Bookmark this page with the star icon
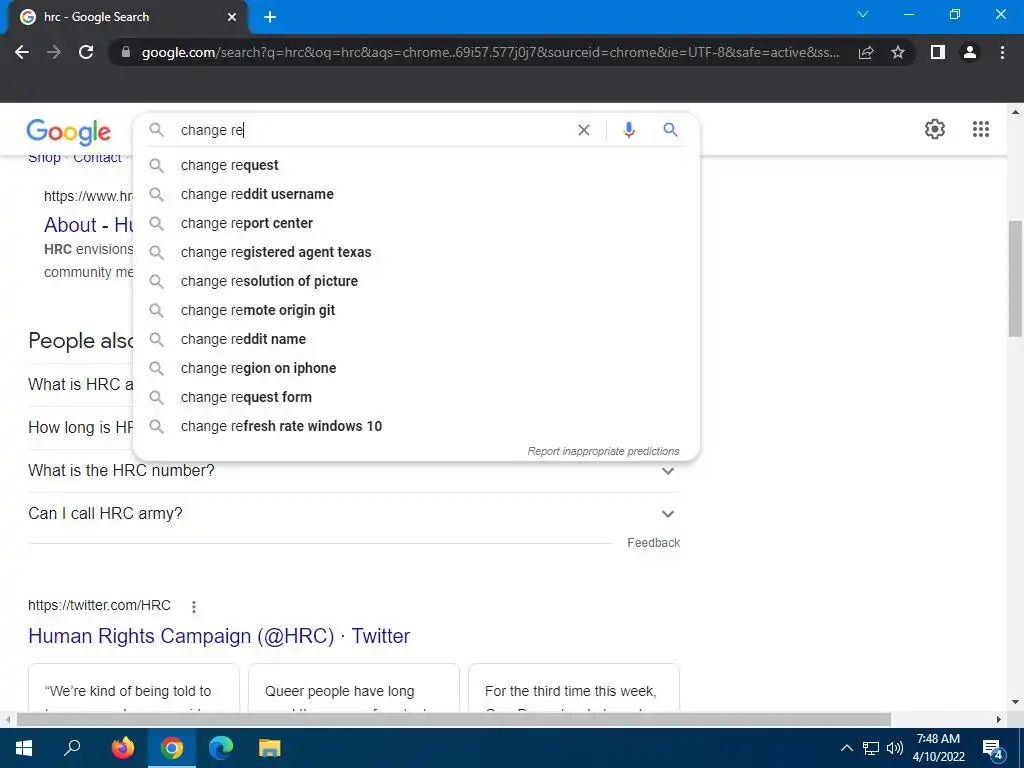 tap(898, 52)
